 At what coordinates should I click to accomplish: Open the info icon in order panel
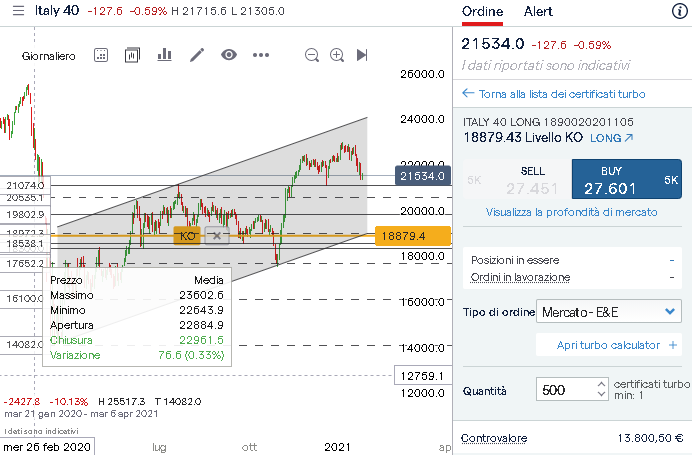click(678, 12)
